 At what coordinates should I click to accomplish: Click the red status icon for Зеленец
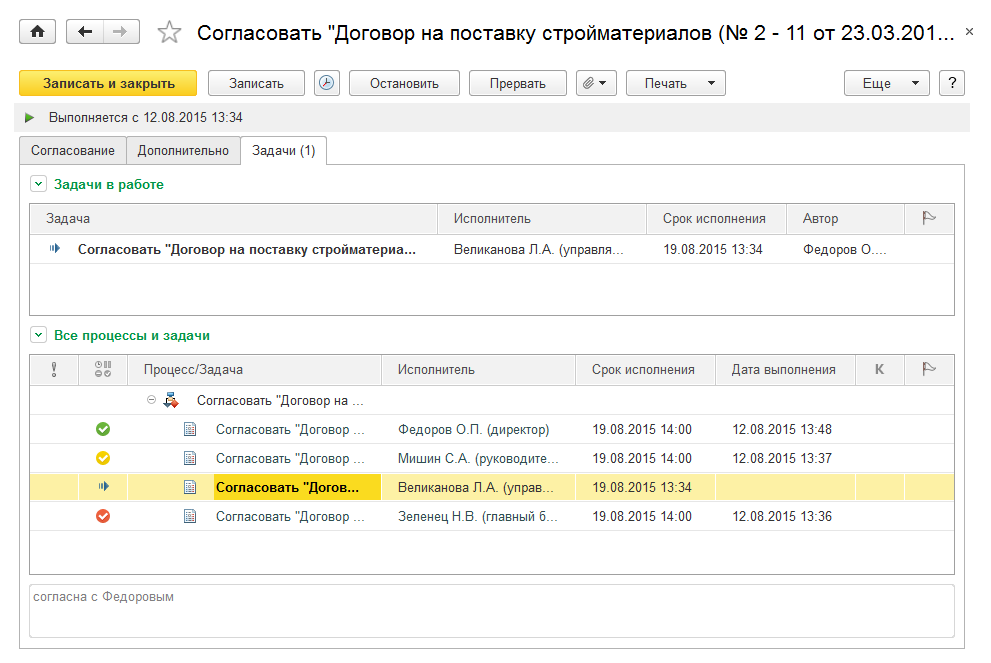[103, 517]
